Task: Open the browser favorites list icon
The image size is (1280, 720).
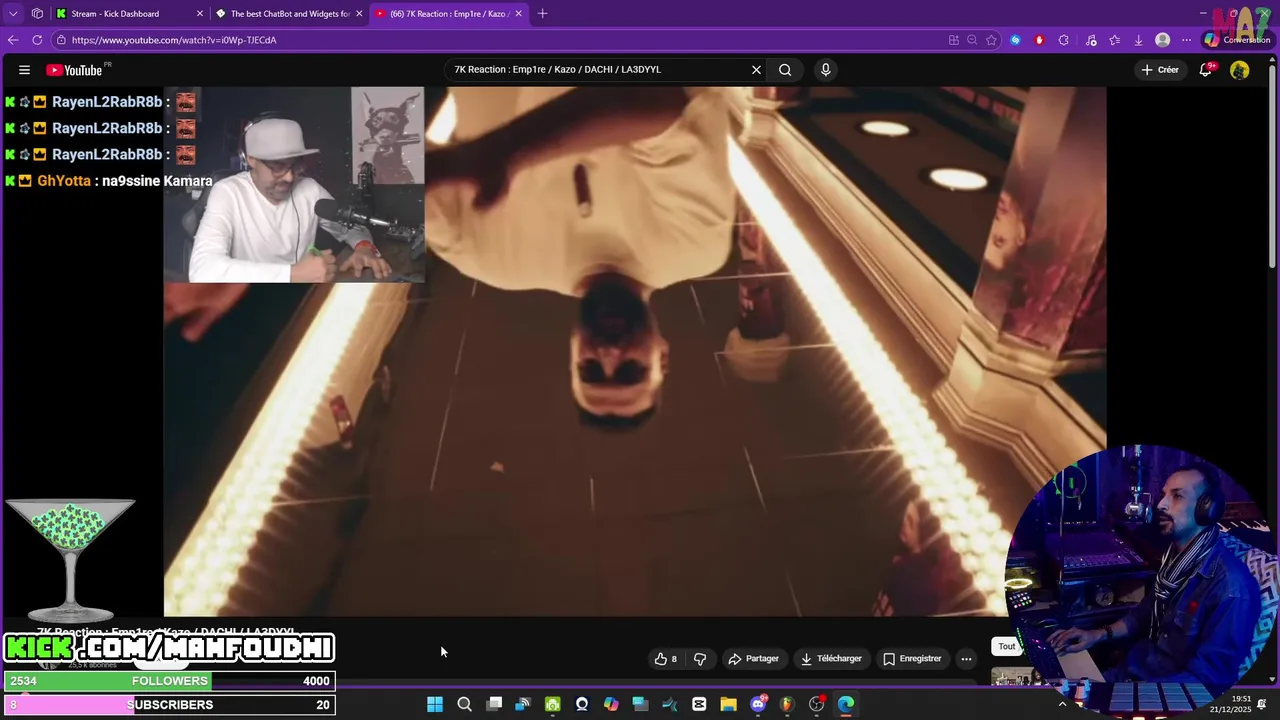Action: (1114, 40)
